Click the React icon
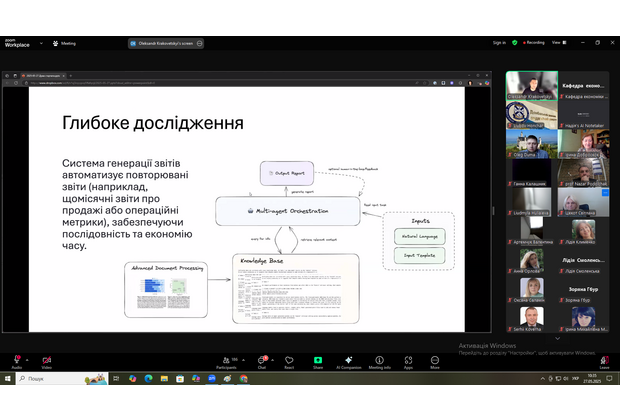 289,360
